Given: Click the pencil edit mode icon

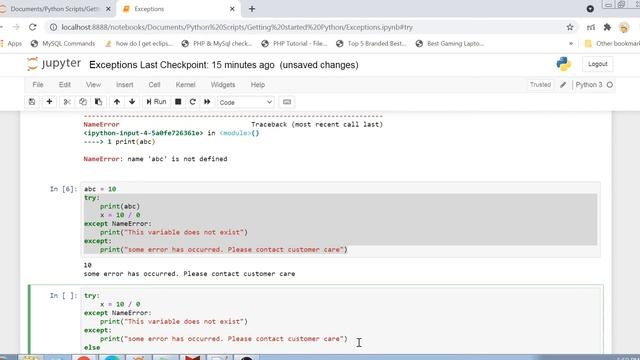Looking at the screenshot, I should click(x=563, y=85).
